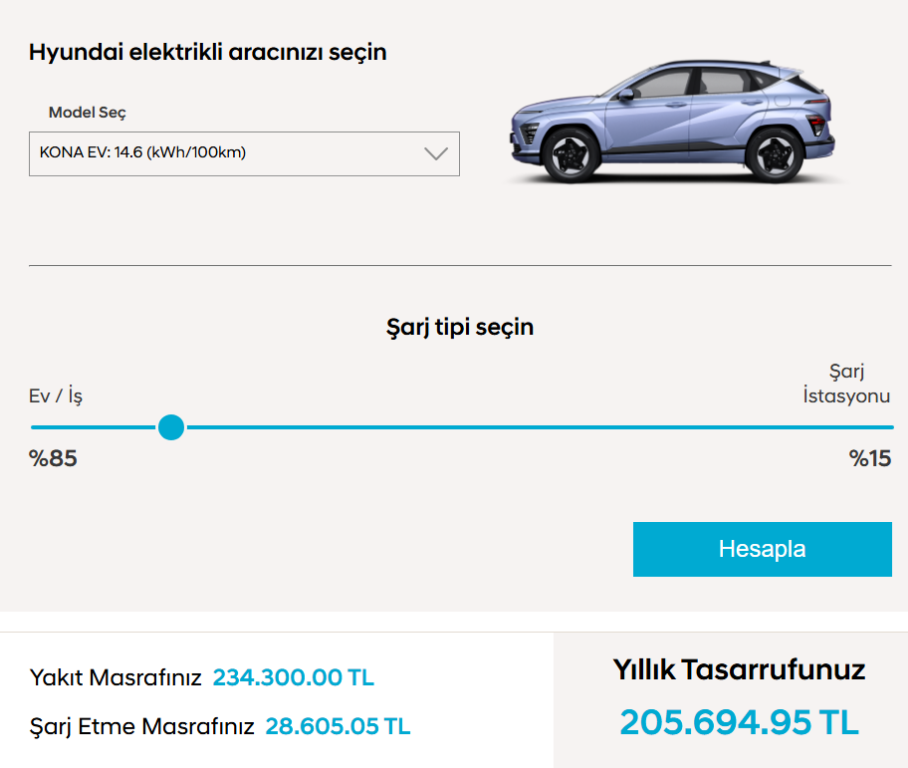Click the Hyundai KONA car image
Image resolution: width=908 pixels, height=768 pixels.
(673, 122)
